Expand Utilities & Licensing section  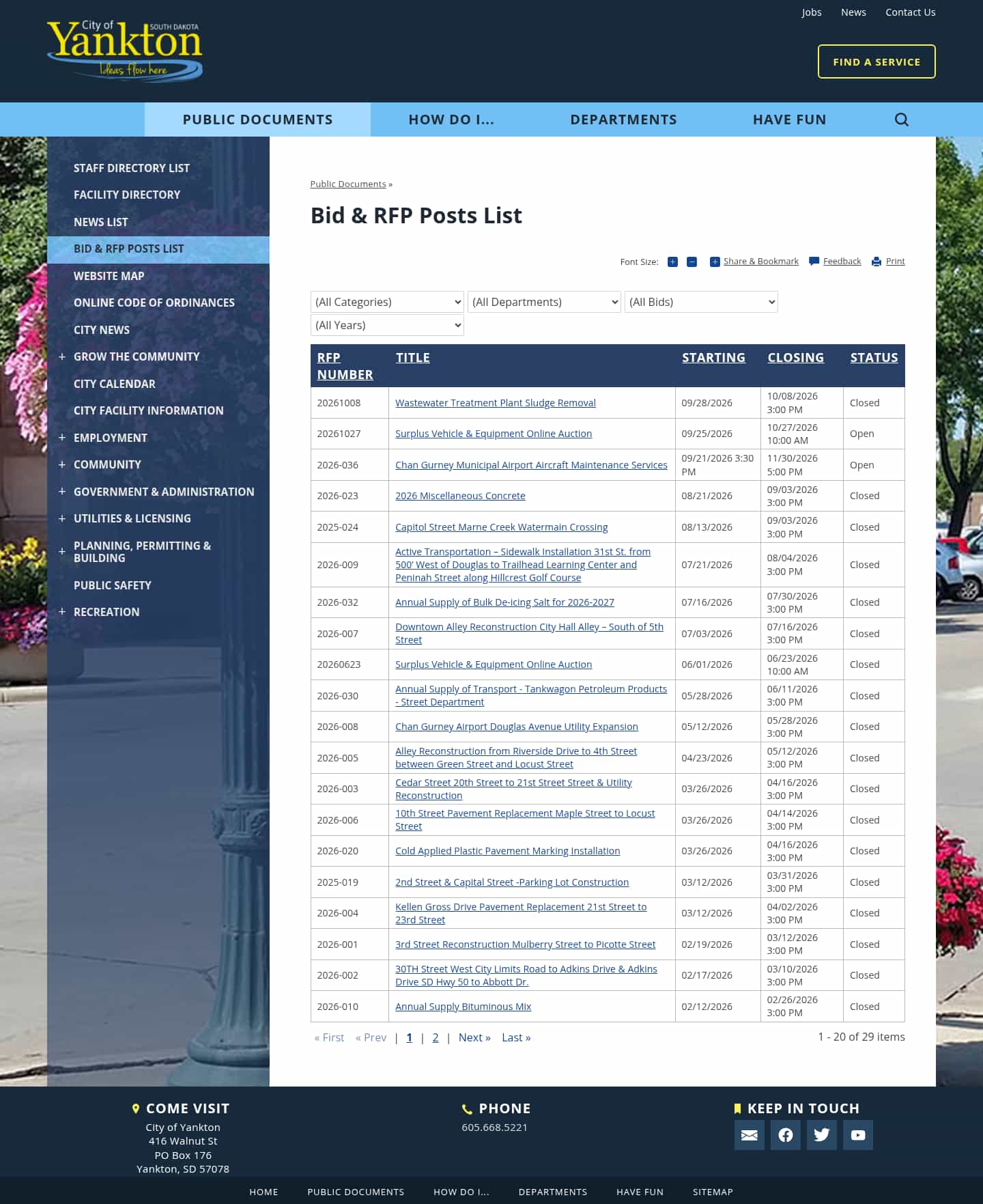click(62, 518)
